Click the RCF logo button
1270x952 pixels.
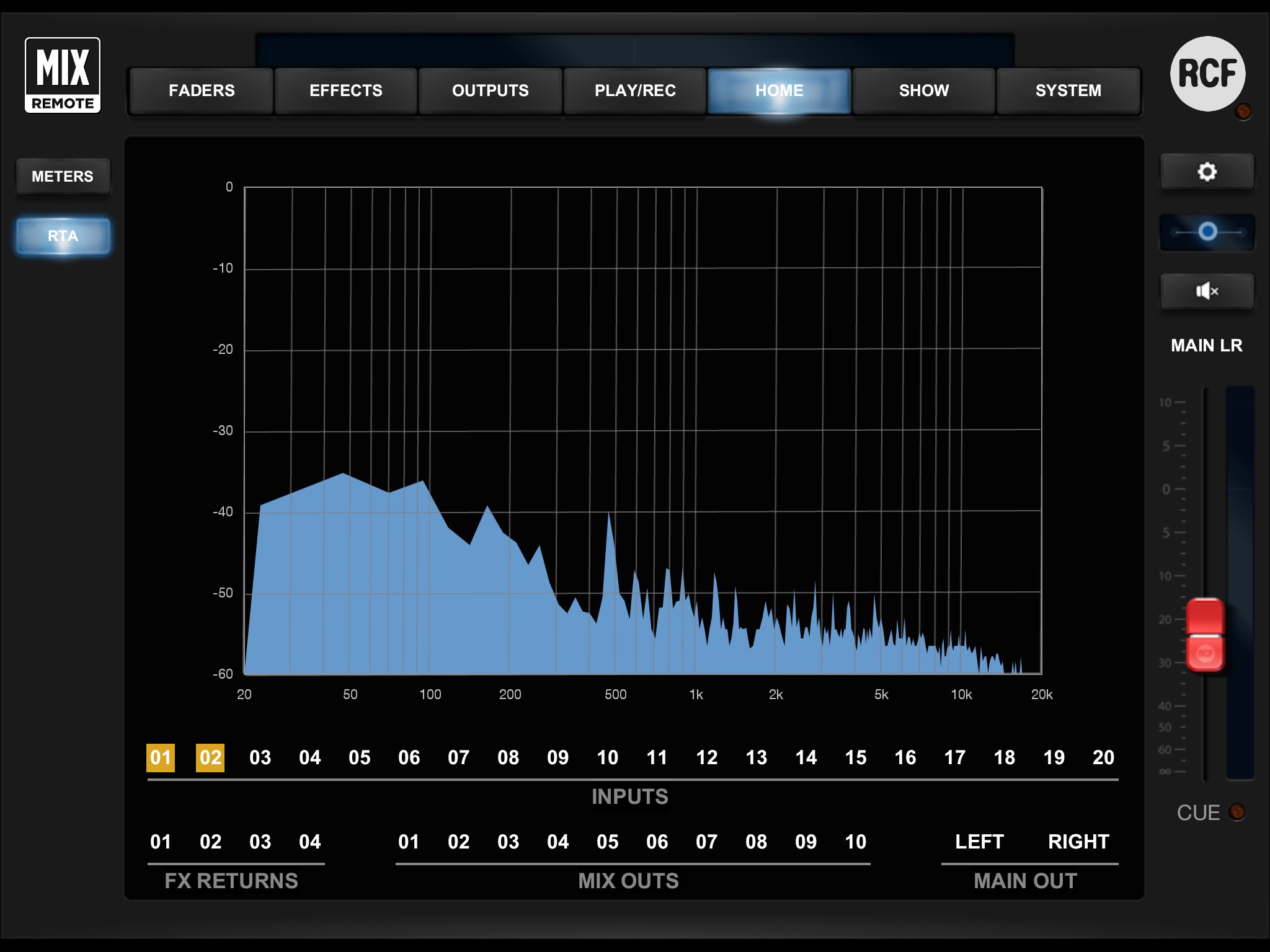[x=1207, y=74]
